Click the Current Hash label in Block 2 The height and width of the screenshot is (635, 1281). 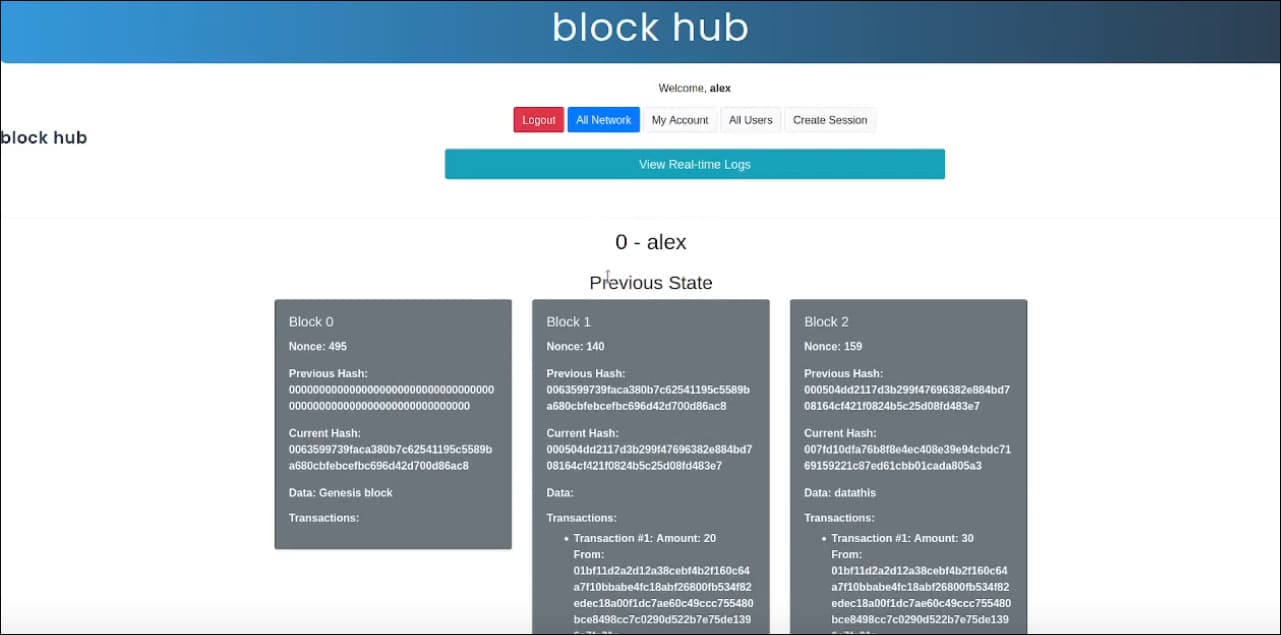[x=840, y=433]
